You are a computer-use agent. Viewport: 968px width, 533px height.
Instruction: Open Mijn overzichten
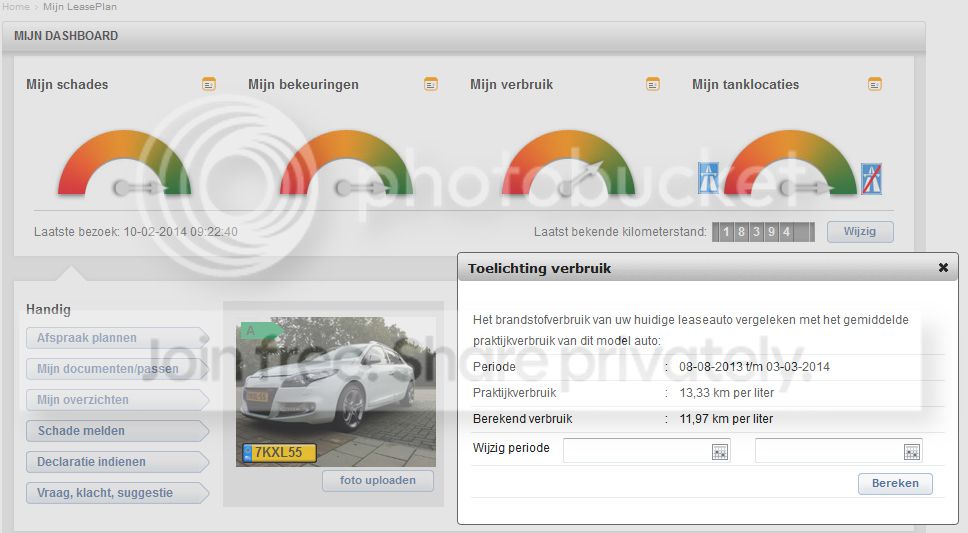point(117,400)
